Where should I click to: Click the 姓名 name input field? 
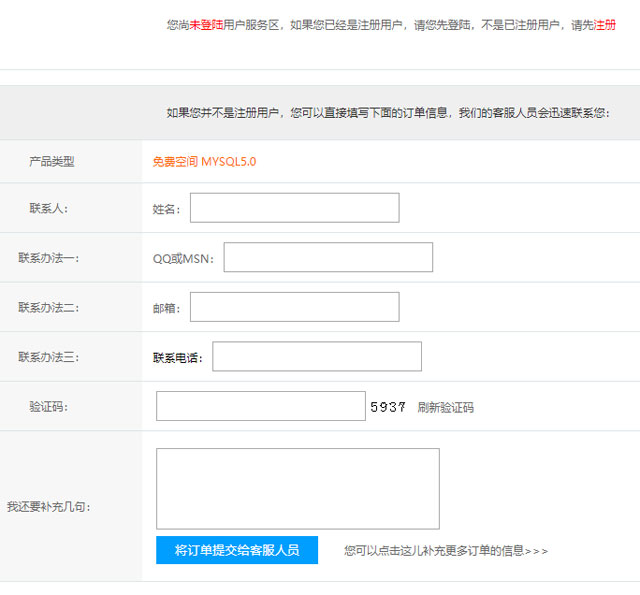[x=295, y=208]
